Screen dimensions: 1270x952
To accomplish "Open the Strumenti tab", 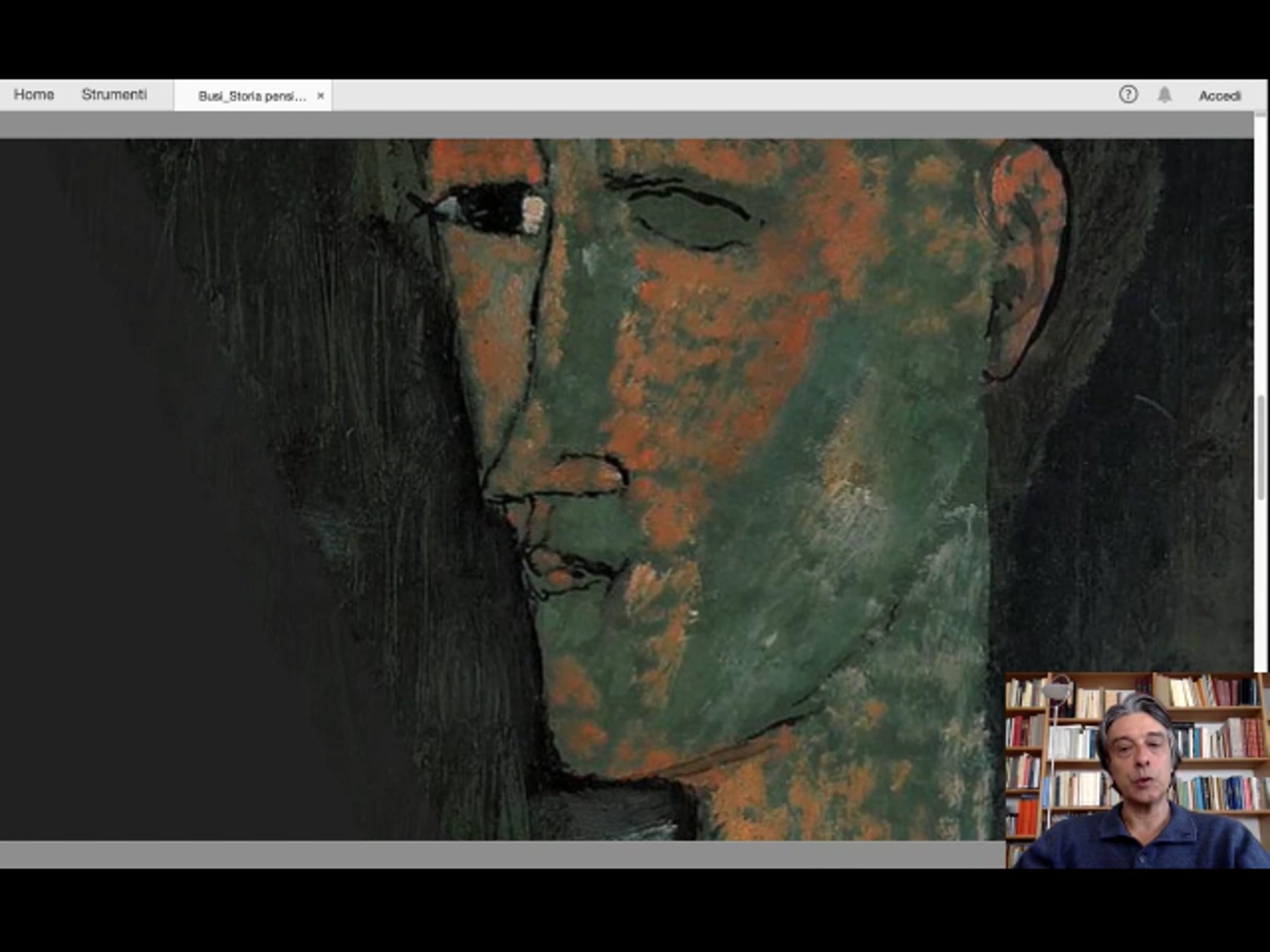I will click(x=114, y=95).
